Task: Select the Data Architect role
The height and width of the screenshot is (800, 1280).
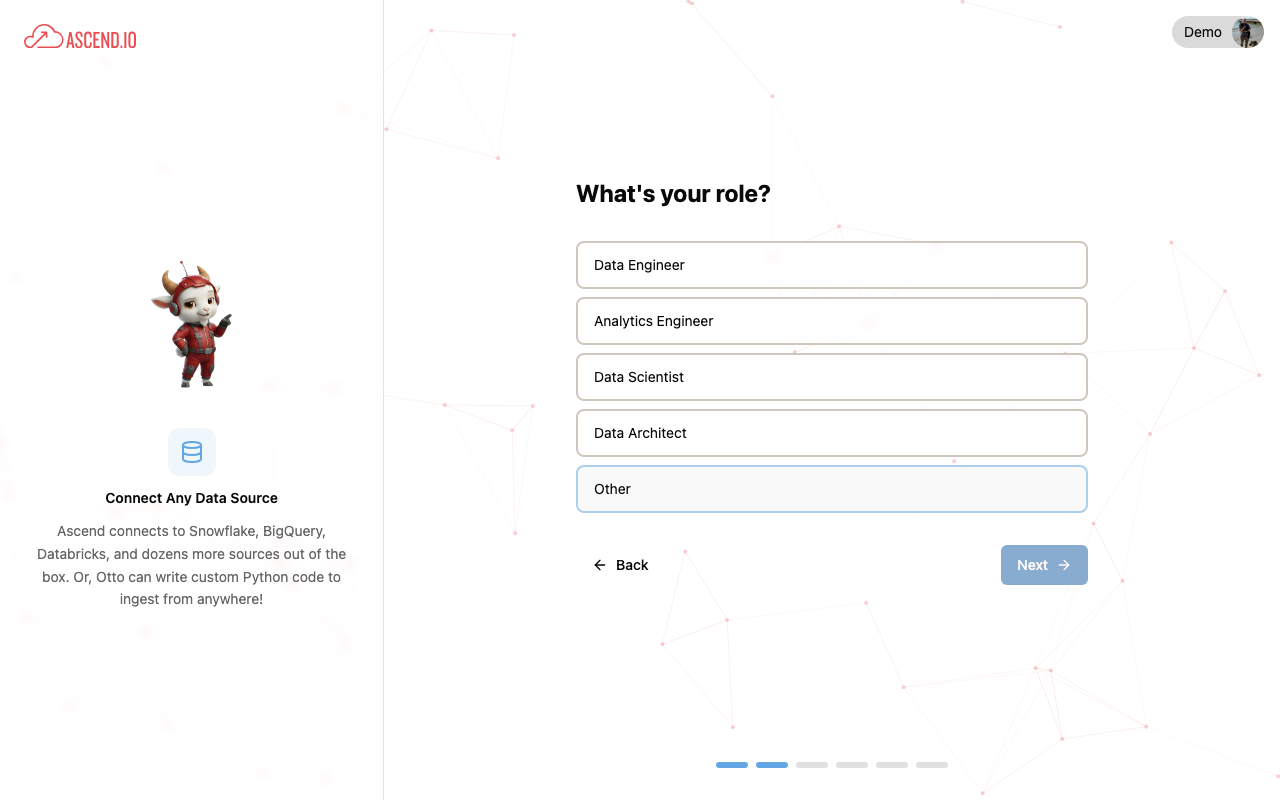Action: click(x=832, y=433)
